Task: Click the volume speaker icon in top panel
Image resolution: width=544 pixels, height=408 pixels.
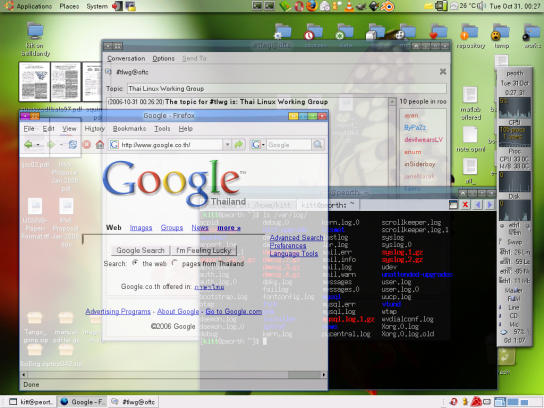Action: point(482,6)
